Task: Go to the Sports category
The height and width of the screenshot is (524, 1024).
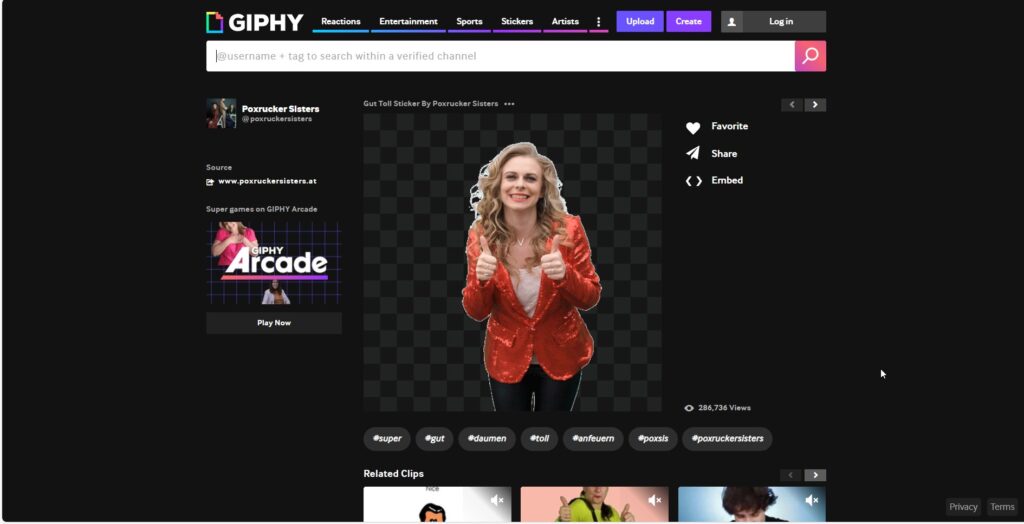Action: point(469,22)
